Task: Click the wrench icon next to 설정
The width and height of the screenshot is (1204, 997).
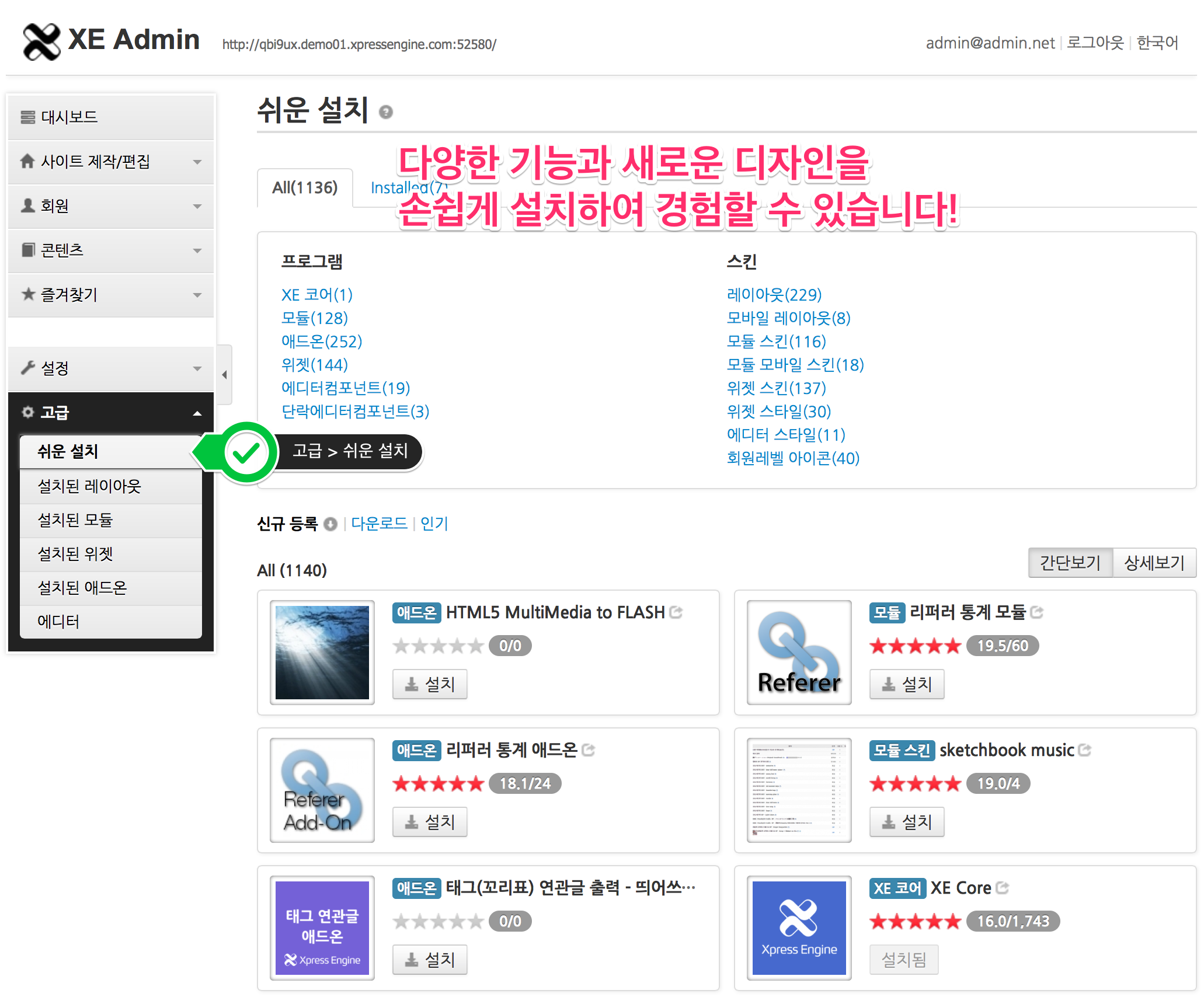Action: pyautogui.click(x=27, y=368)
